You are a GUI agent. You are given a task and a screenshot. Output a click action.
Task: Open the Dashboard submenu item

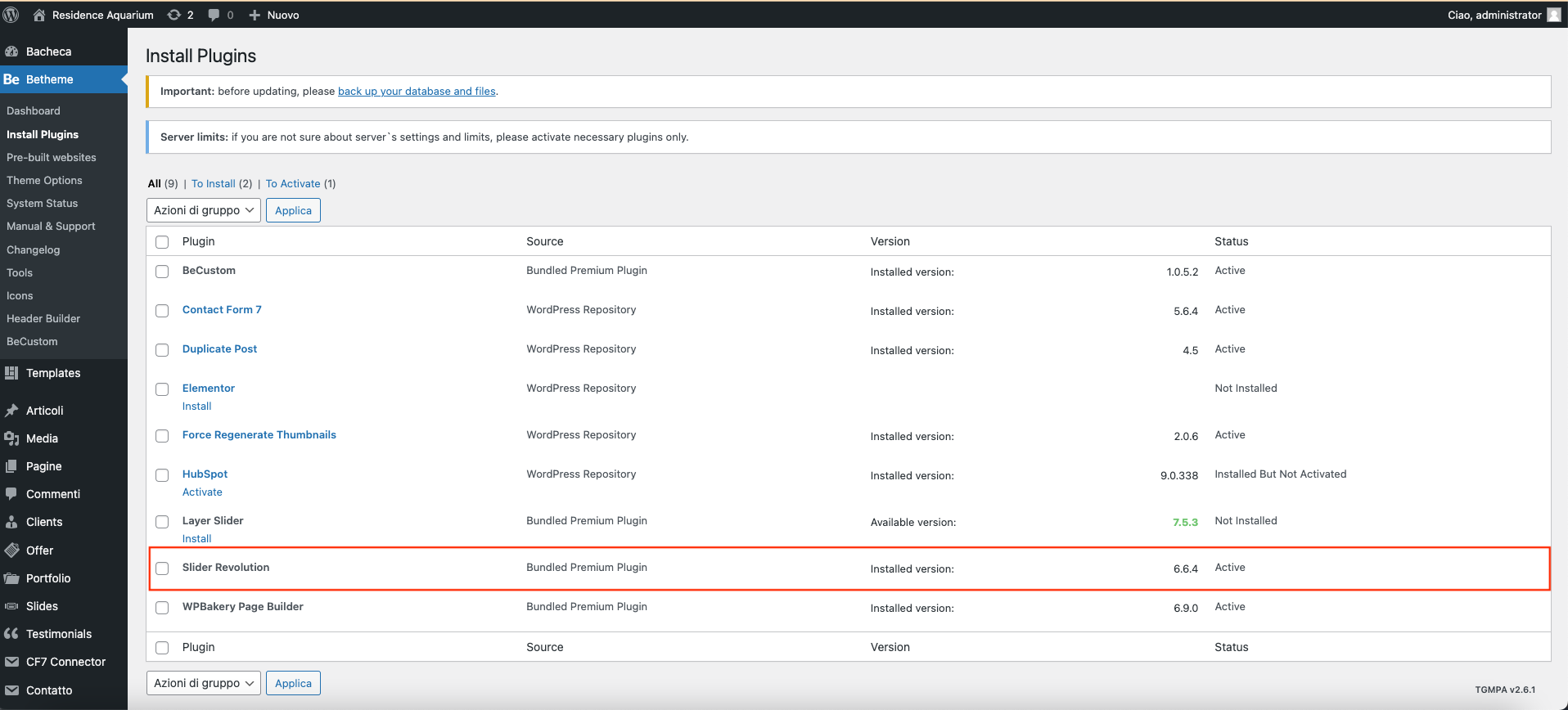[x=34, y=110]
